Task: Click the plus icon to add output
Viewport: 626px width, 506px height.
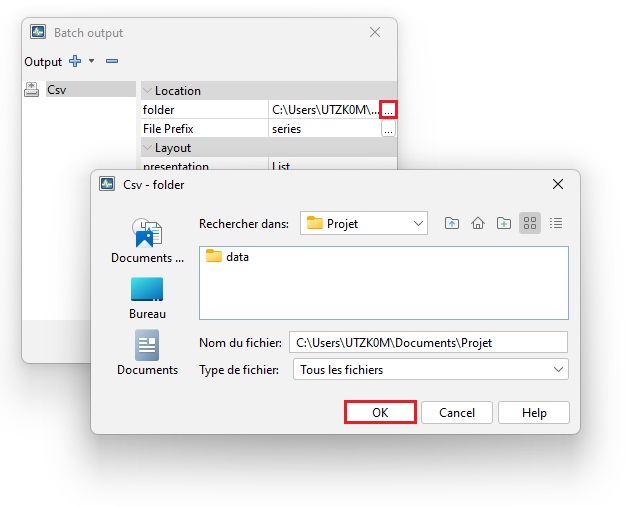Action: pos(74,61)
